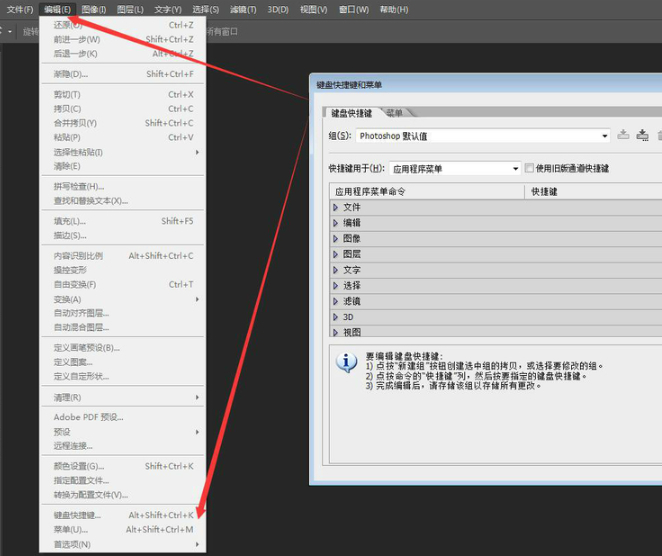This screenshot has height=556, width=662.
Task: Click the save shortcut set icon
Action: click(x=623, y=135)
